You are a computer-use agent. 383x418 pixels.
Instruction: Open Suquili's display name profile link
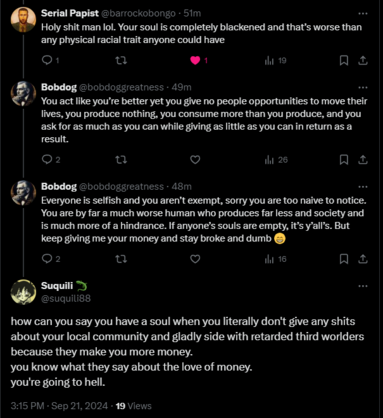coord(57,286)
